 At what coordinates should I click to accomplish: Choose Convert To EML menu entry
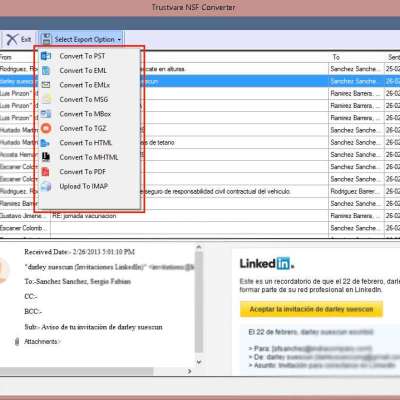click(x=83, y=71)
